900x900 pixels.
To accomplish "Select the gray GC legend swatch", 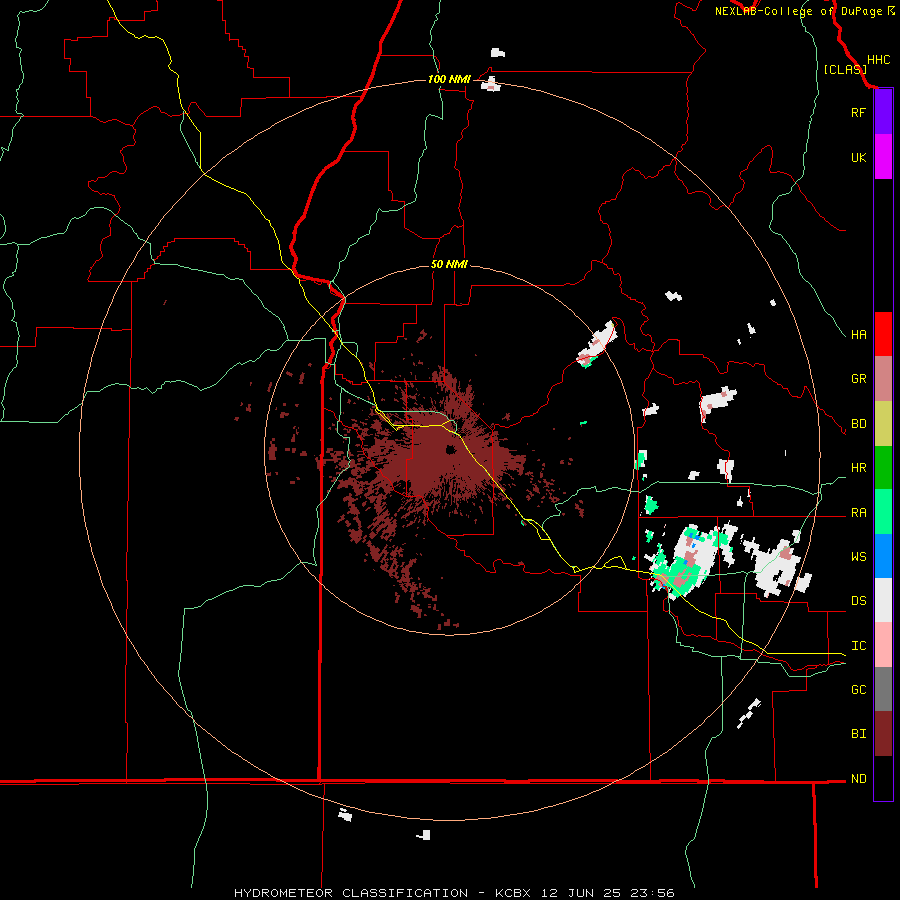I will [x=883, y=689].
